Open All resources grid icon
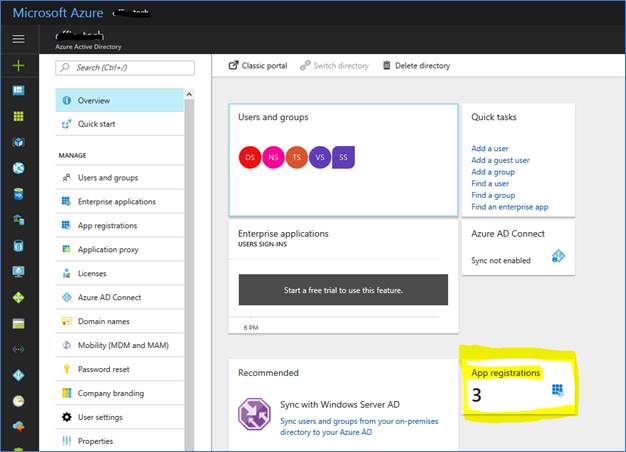The width and height of the screenshot is (626, 452). 18,116
